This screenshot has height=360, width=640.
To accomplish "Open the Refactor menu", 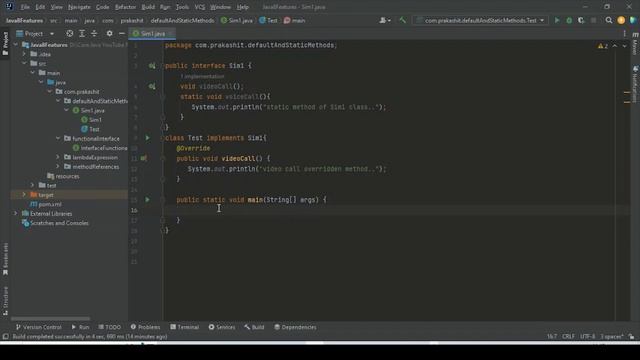I will (x=125, y=7).
